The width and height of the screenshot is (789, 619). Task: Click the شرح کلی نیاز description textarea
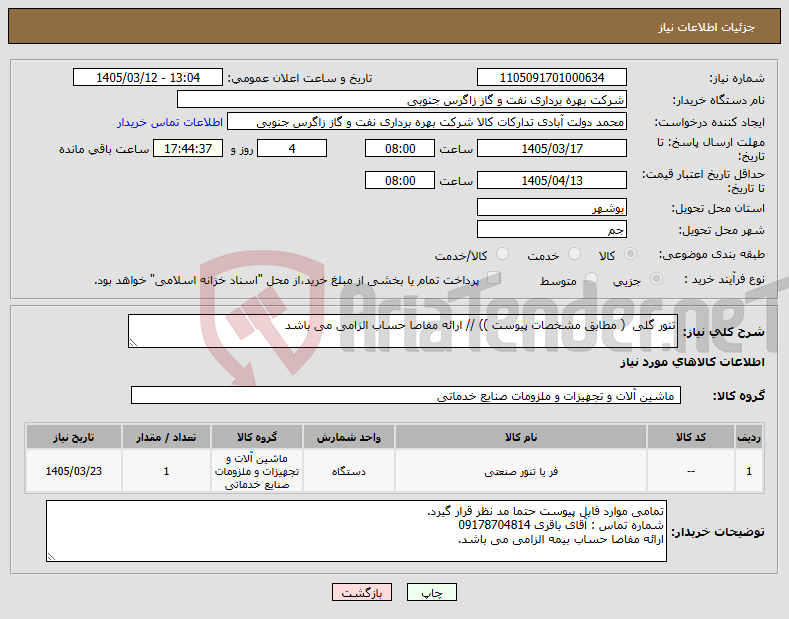(x=403, y=331)
